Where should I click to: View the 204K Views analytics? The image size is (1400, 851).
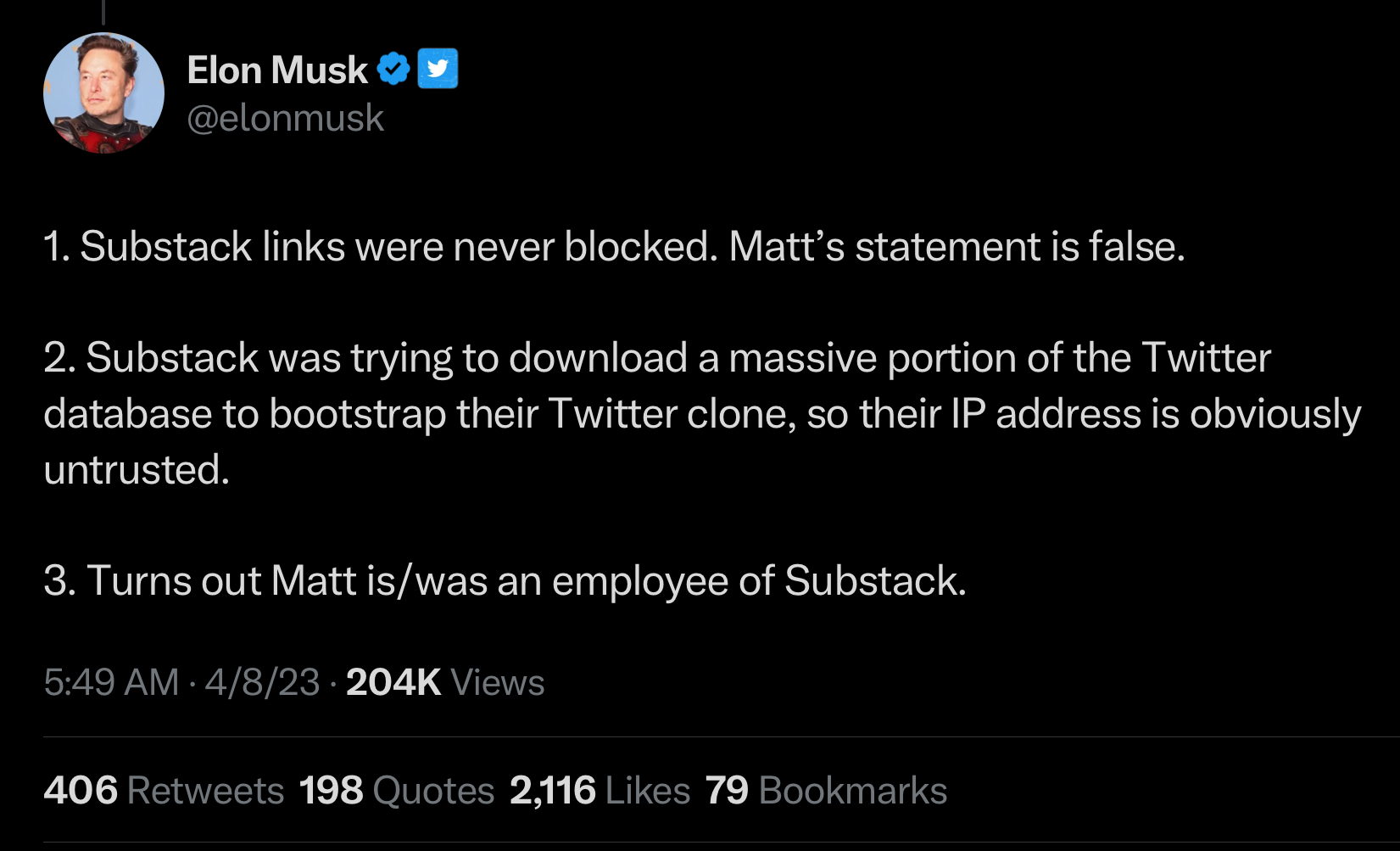coord(445,682)
